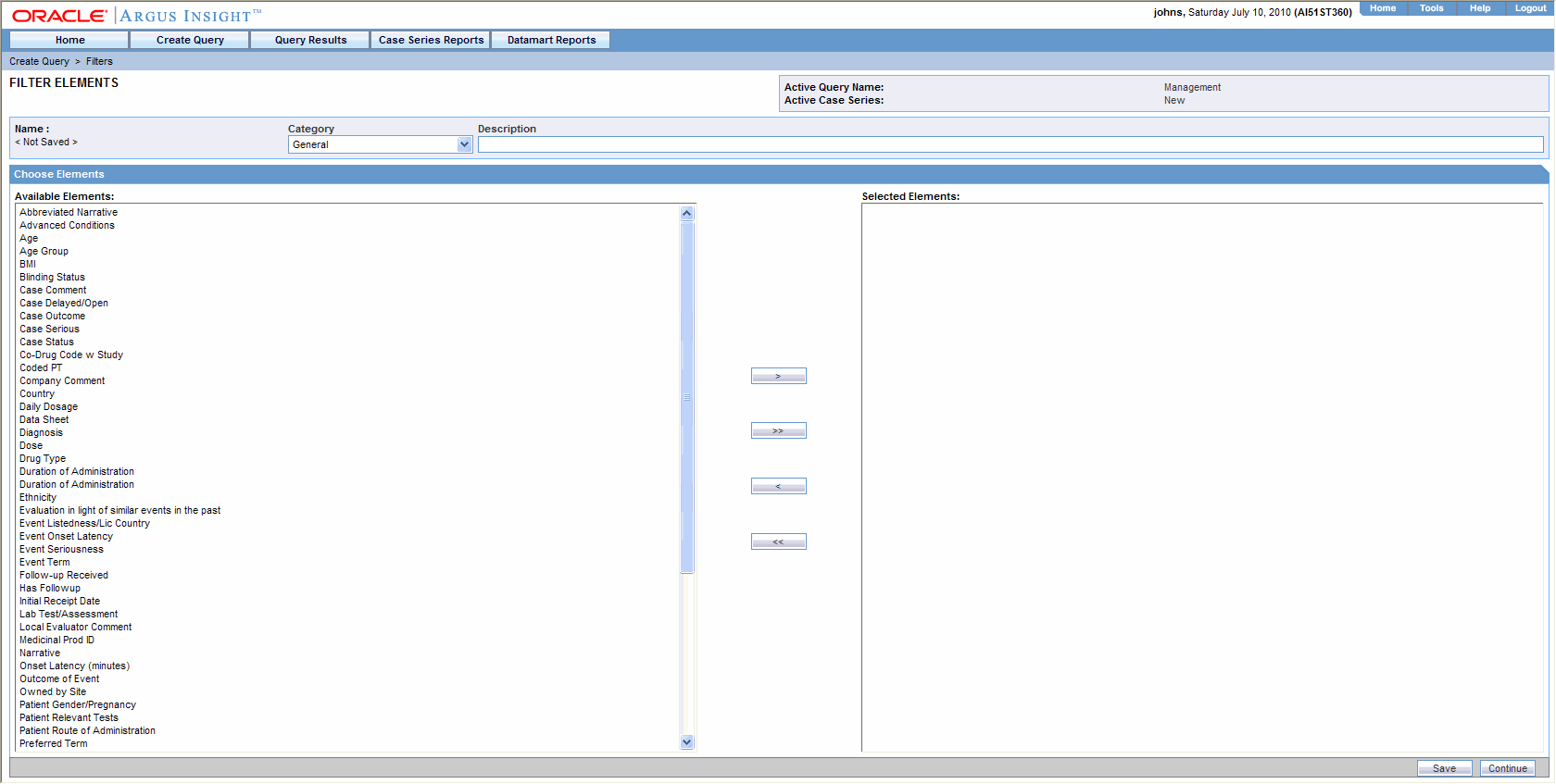
Task: Select Advanced Conditions element
Action: [x=67, y=225]
